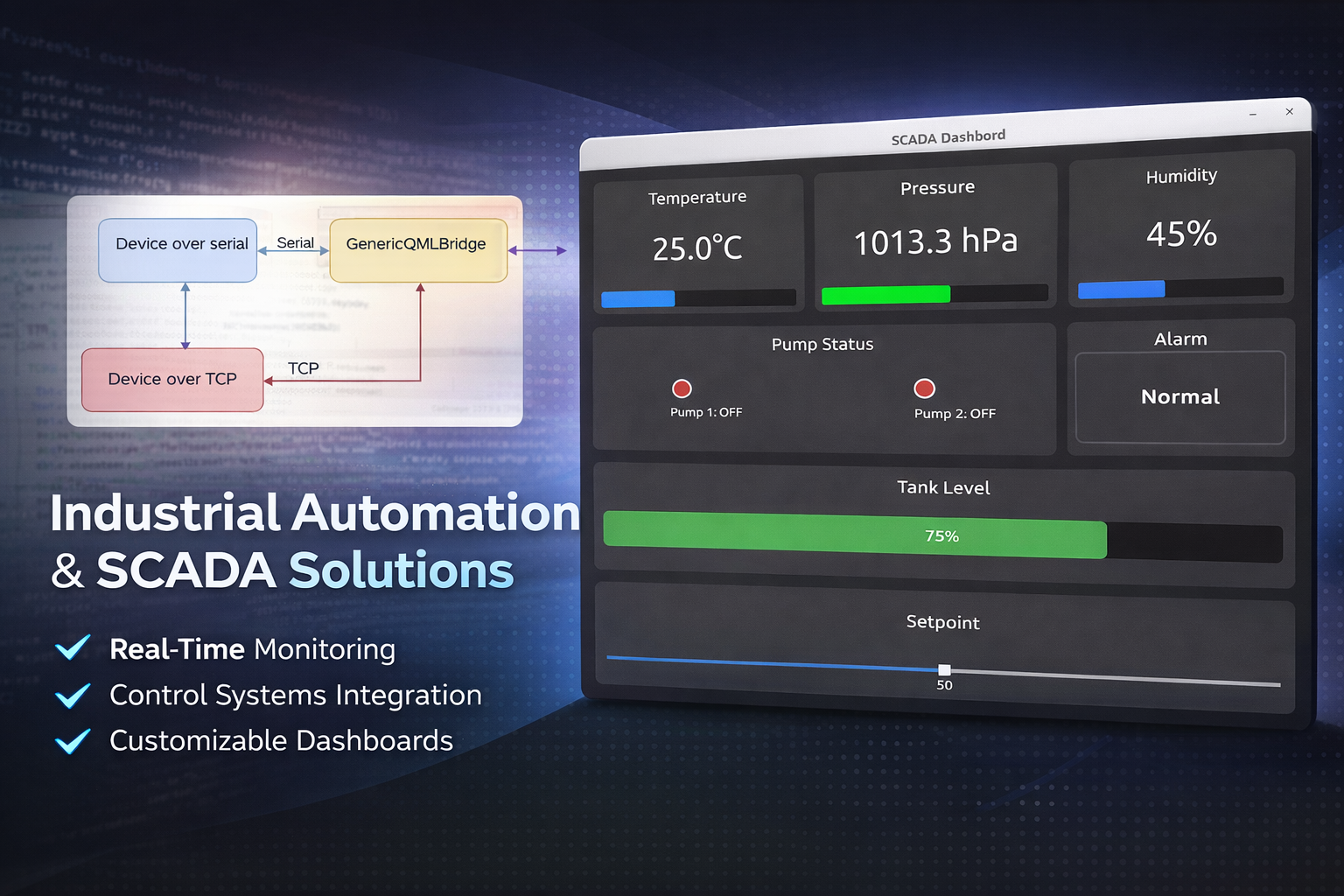Minimize the SCADA Dashboard window
Screen dimensions: 1344x896
coord(1253,115)
